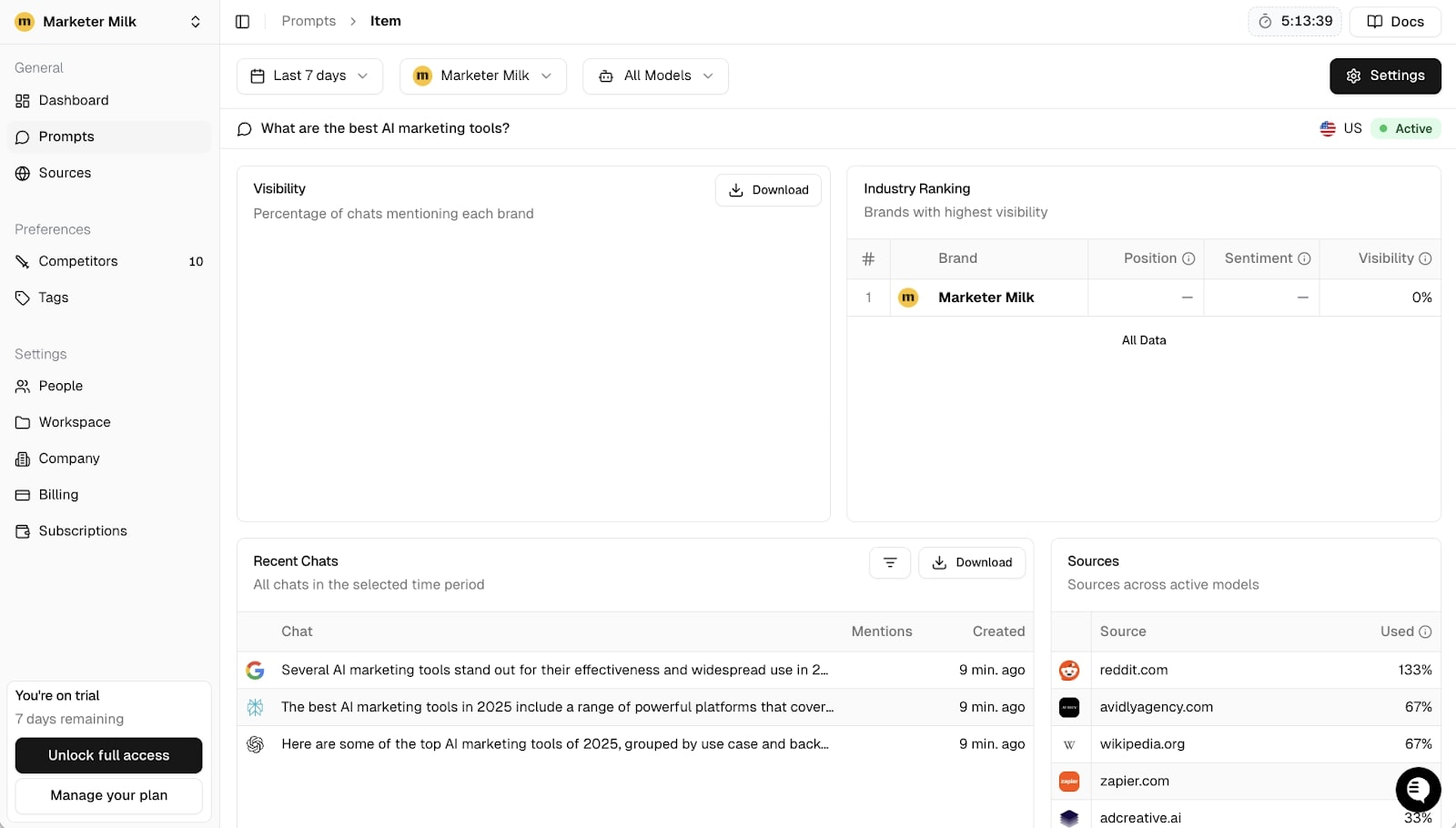Viewport: 1456px width, 828px height.
Task: Open the workspace switcher chevrons beside Marketer Milk
Action: coord(196,22)
